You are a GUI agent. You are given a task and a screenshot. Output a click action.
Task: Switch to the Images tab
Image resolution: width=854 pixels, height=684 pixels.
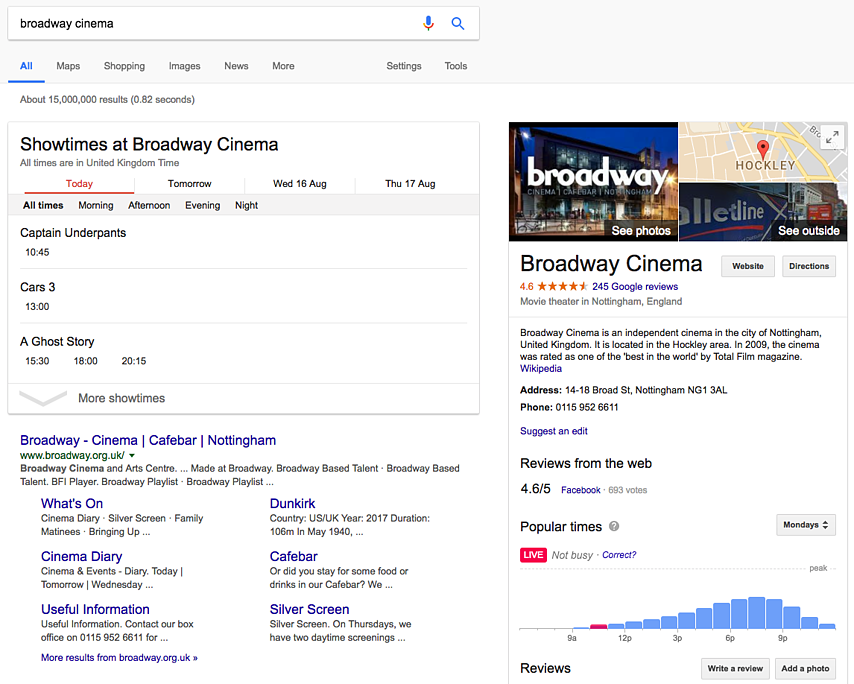[185, 66]
